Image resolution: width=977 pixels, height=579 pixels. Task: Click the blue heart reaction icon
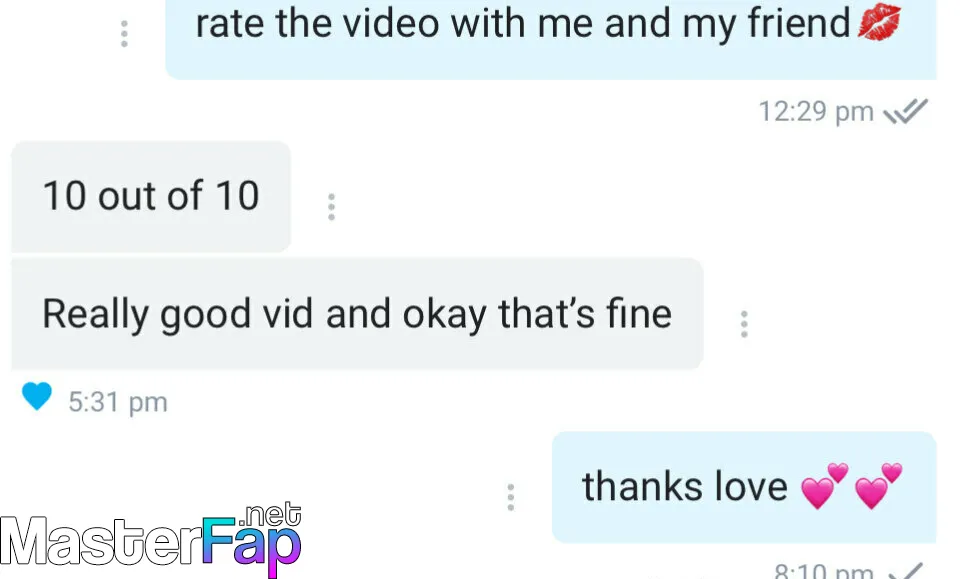point(37,396)
